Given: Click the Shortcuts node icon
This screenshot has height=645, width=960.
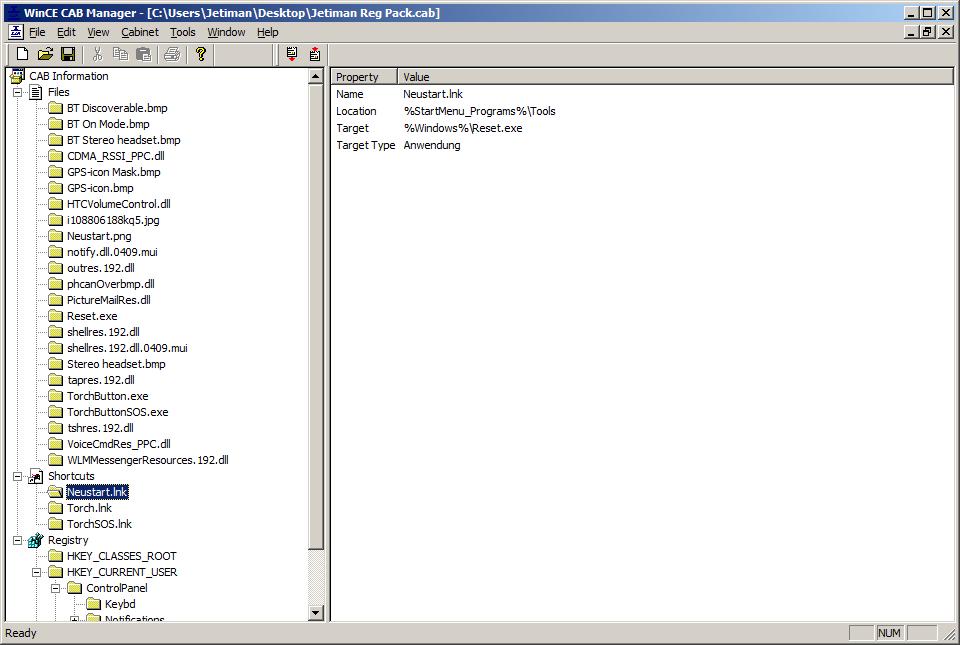Looking at the screenshot, I should pos(36,476).
